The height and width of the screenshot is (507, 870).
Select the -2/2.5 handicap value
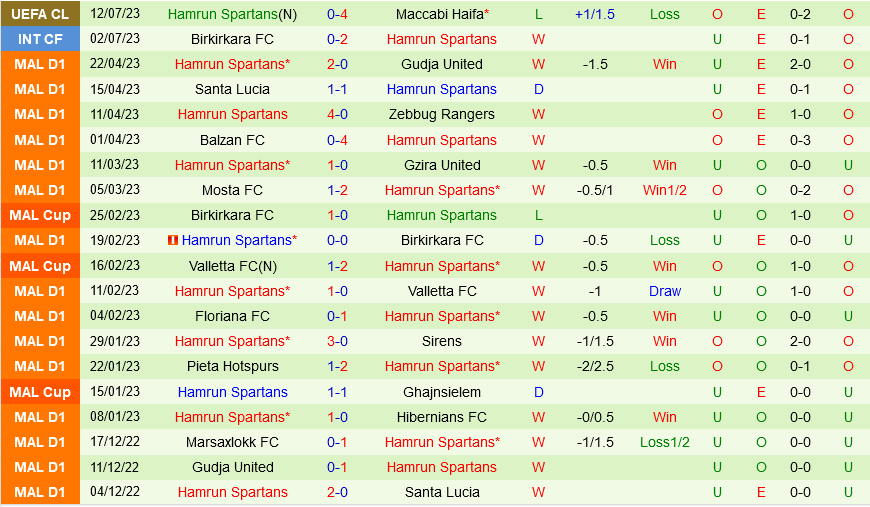coord(595,366)
